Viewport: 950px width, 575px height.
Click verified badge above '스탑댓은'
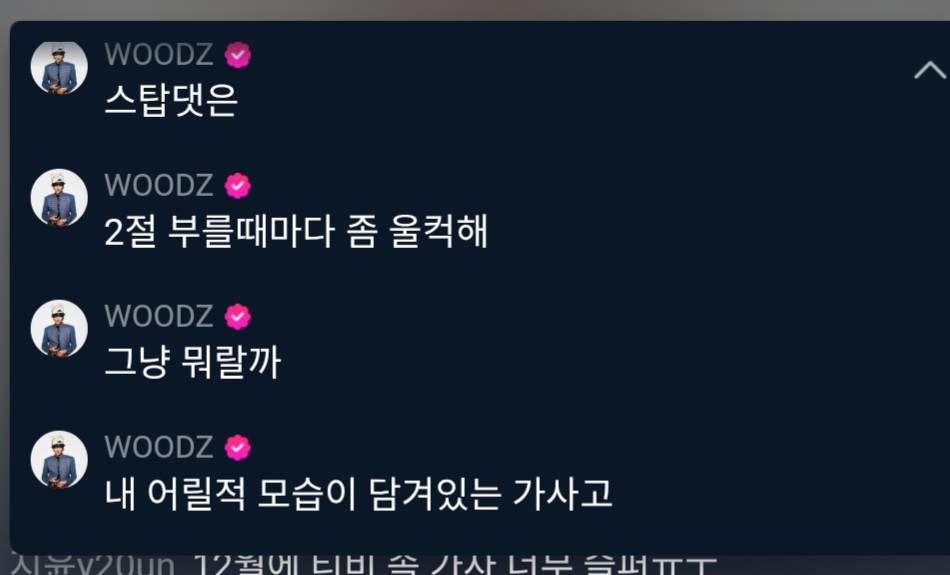point(238,55)
